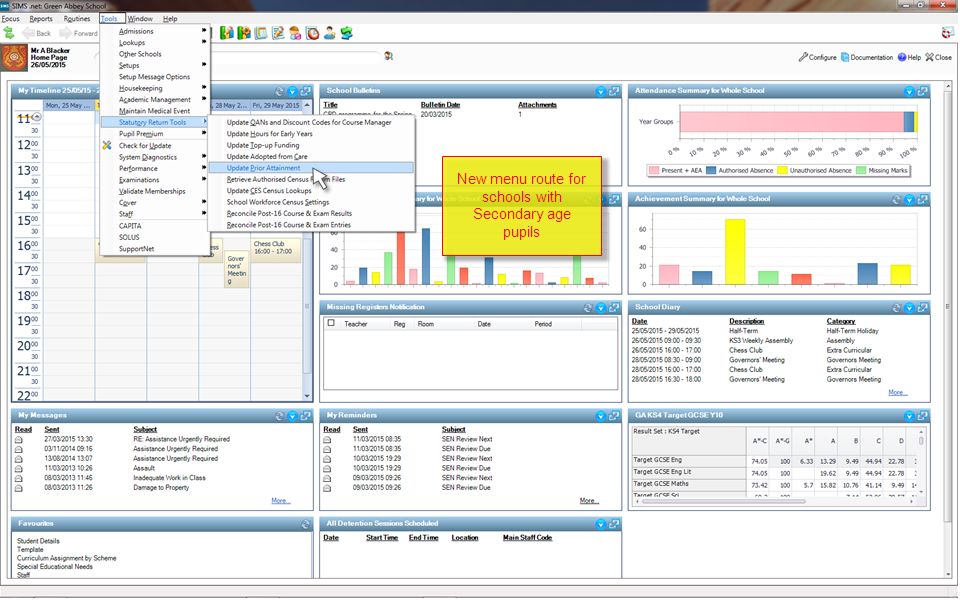Click More link in My Messages
960x600 pixels.
(280, 500)
